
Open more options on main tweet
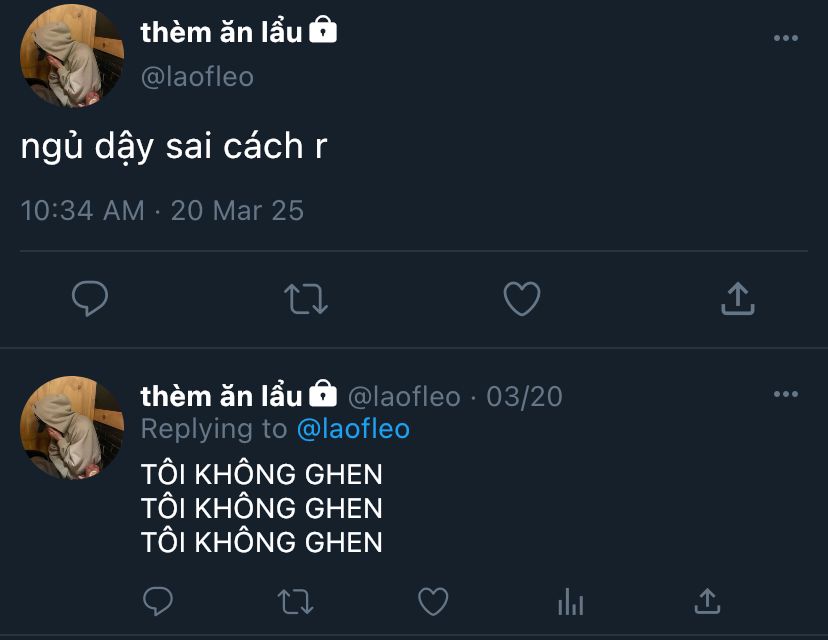point(786,38)
